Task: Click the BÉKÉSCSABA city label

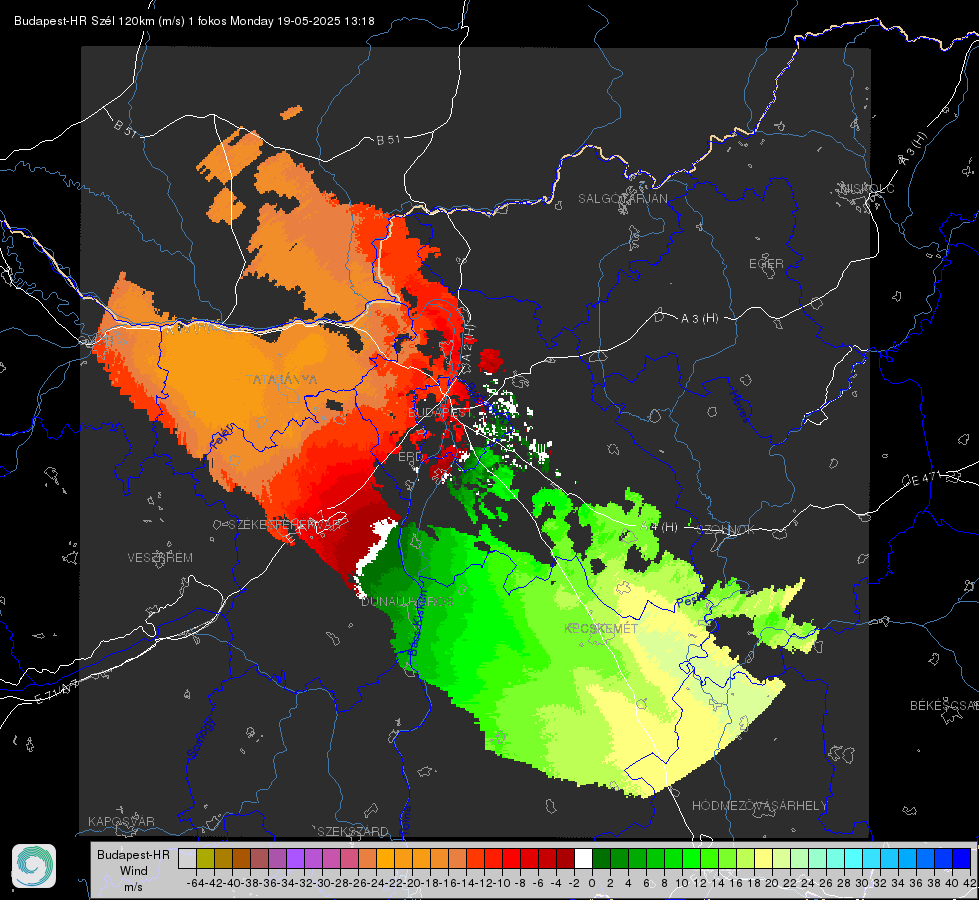Action: (x=944, y=706)
